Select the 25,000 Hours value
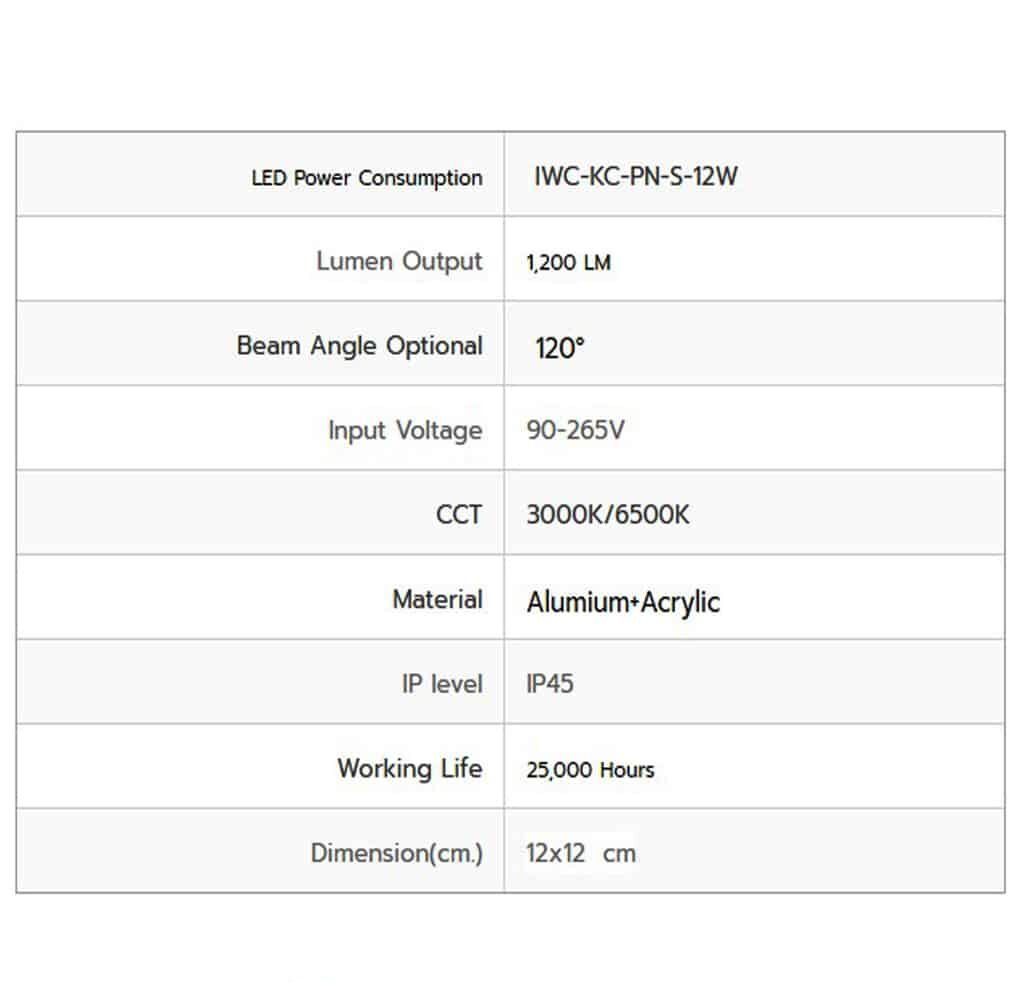Image resolution: width=1024 pixels, height=983 pixels. 590,770
